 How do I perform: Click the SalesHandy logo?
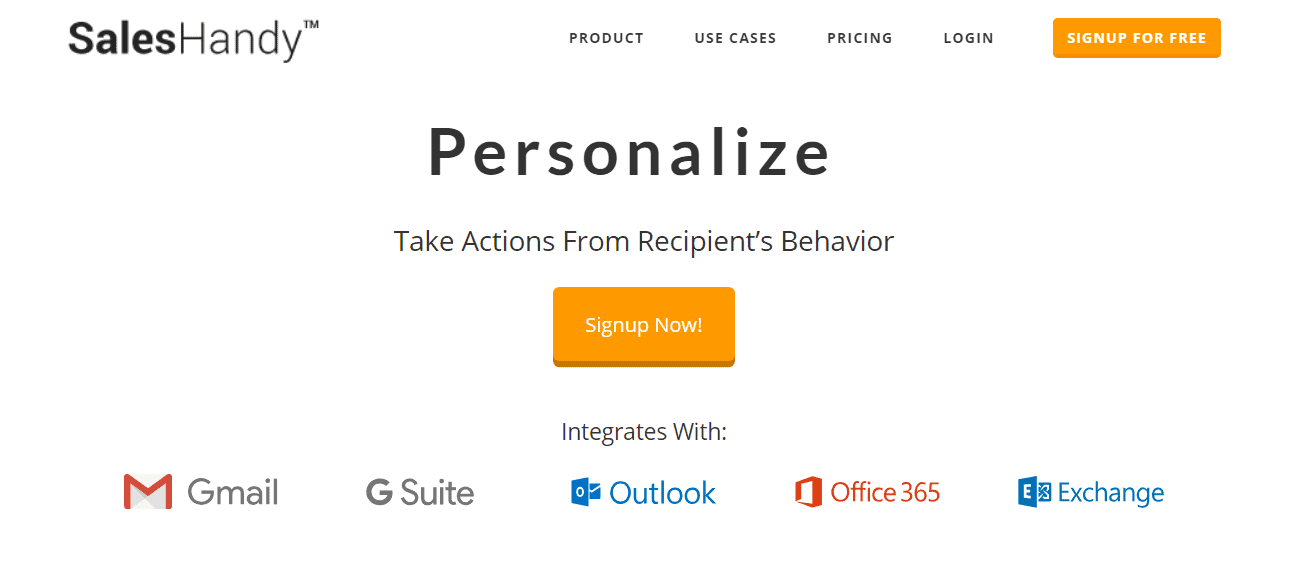193,39
